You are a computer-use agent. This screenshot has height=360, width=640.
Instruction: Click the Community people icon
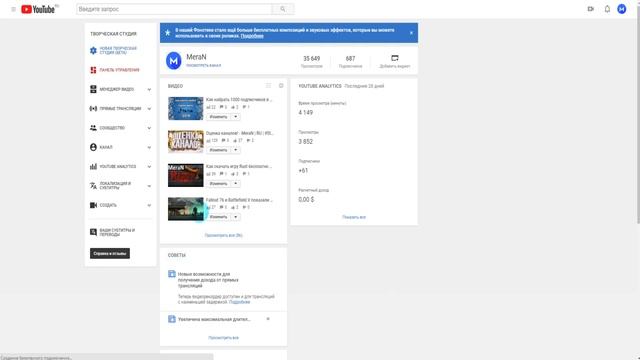pos(93,128)
